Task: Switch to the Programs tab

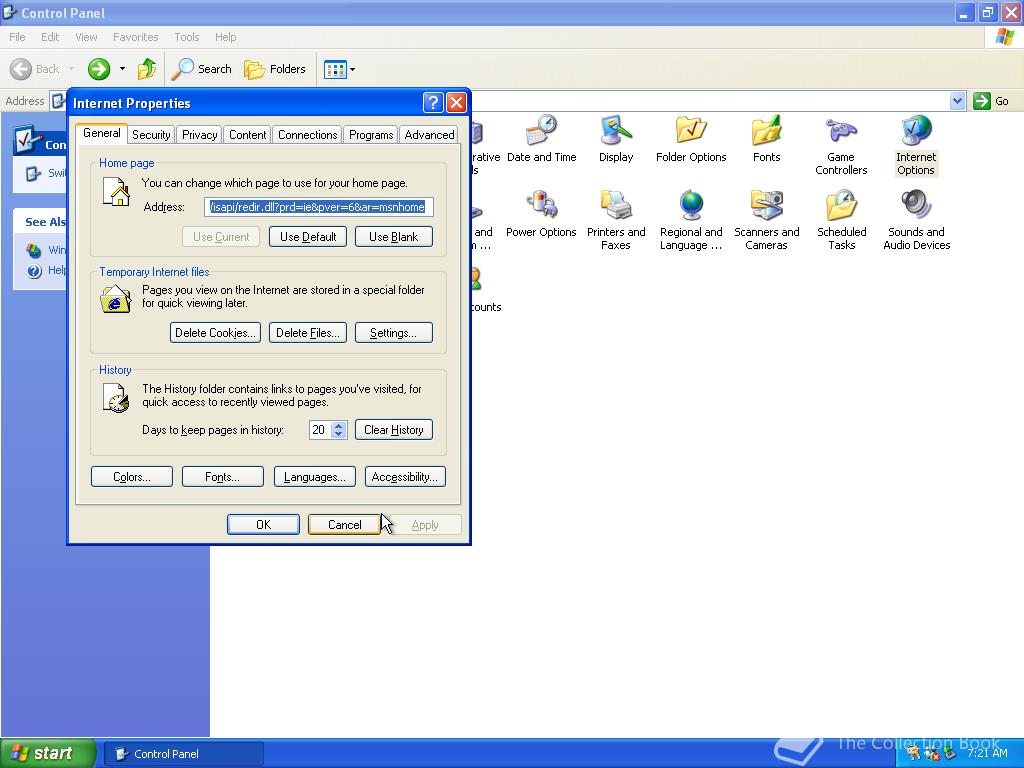Action: 371,135
